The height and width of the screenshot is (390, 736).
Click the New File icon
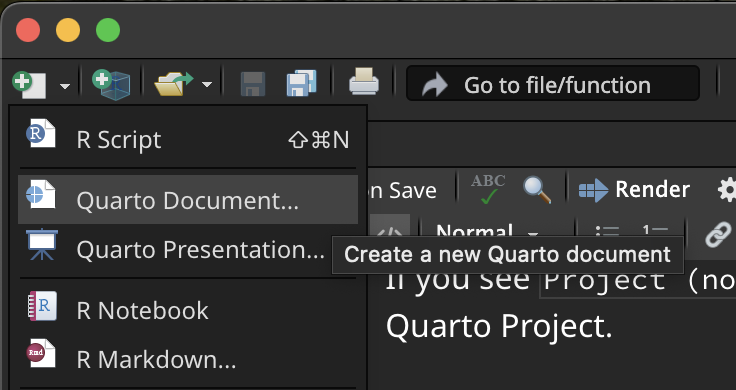30,84
